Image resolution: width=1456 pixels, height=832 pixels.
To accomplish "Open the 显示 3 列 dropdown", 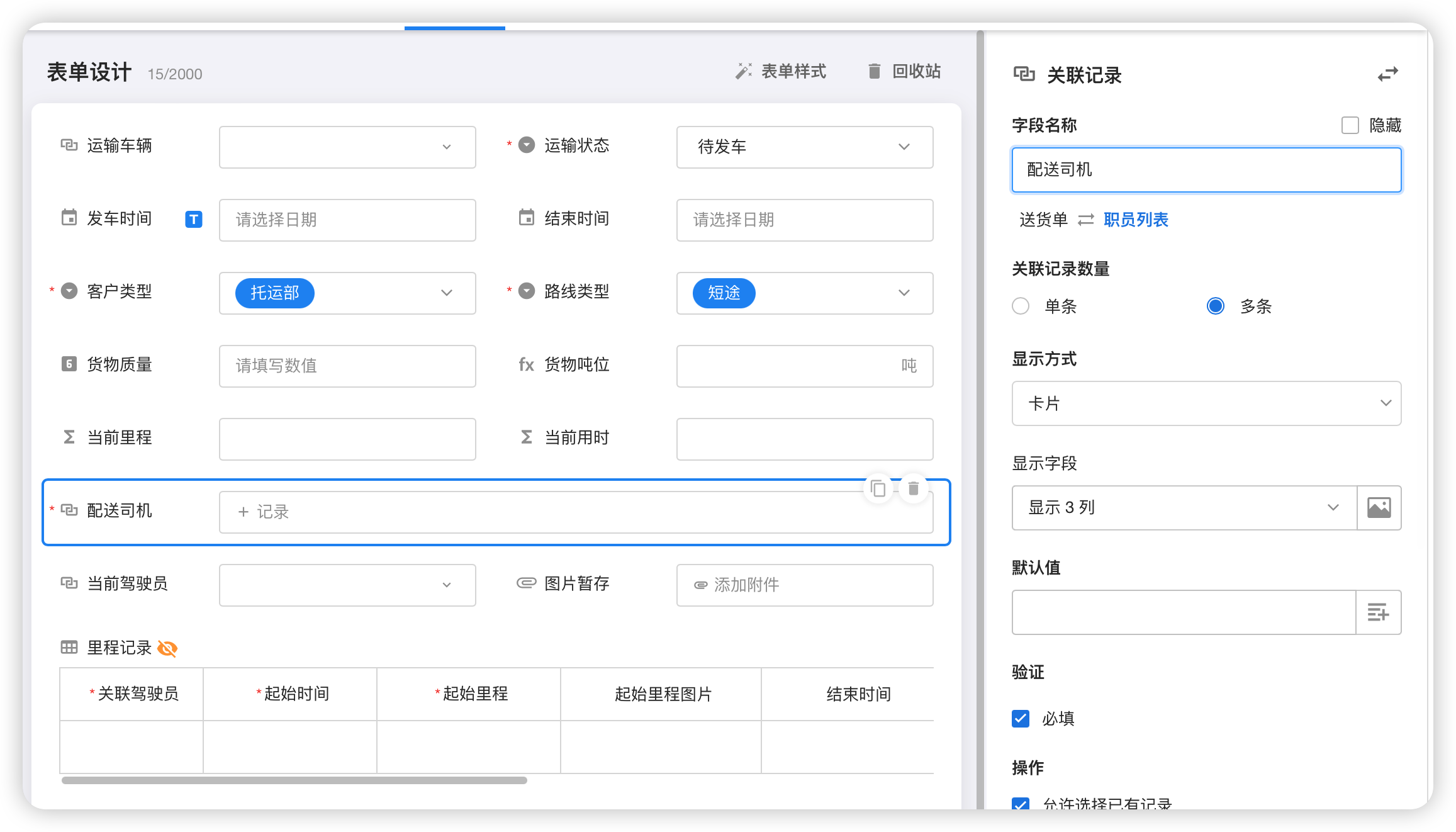I will 1184,508.
